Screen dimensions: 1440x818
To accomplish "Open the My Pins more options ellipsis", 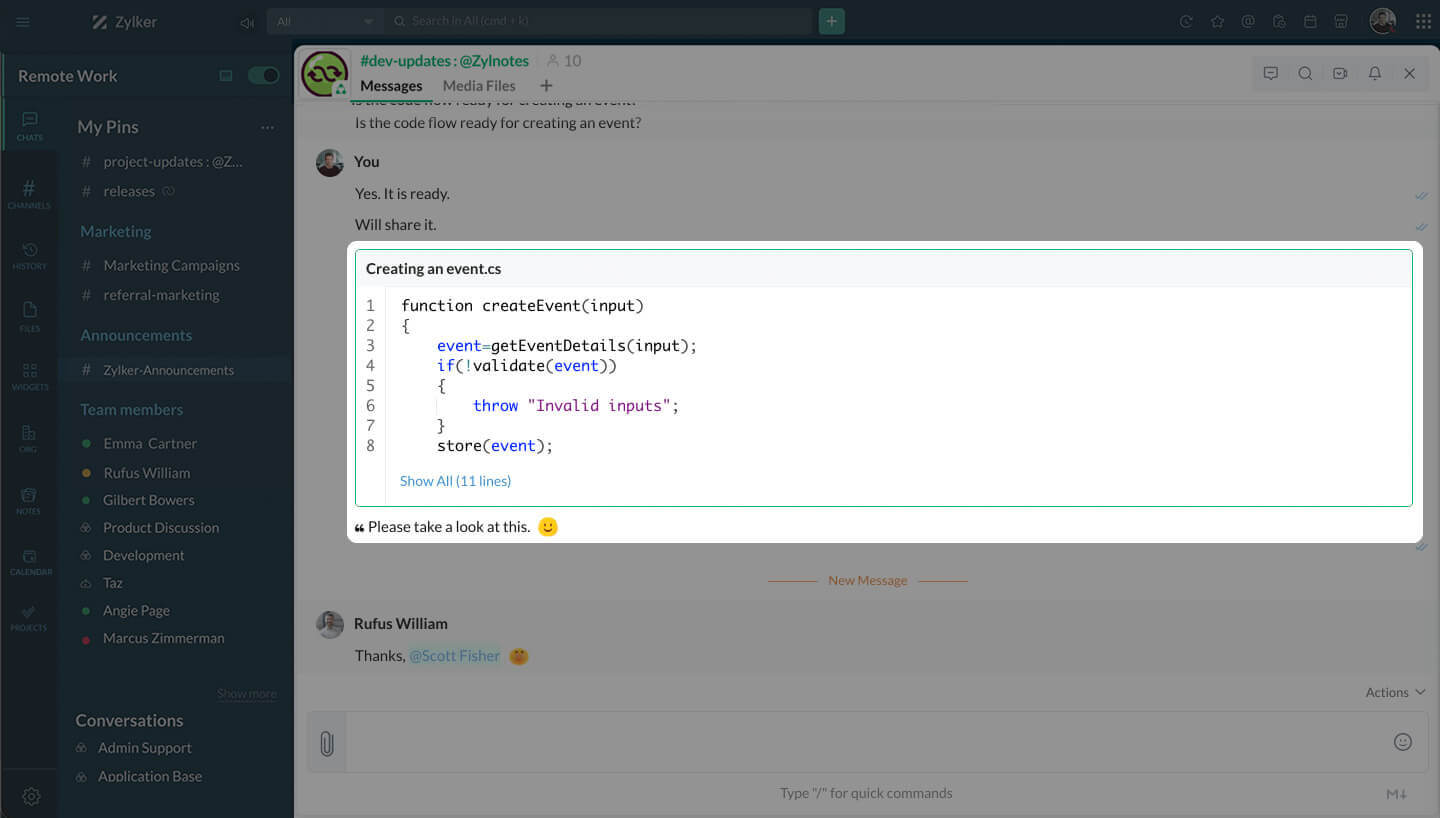I will coord(267,127).
